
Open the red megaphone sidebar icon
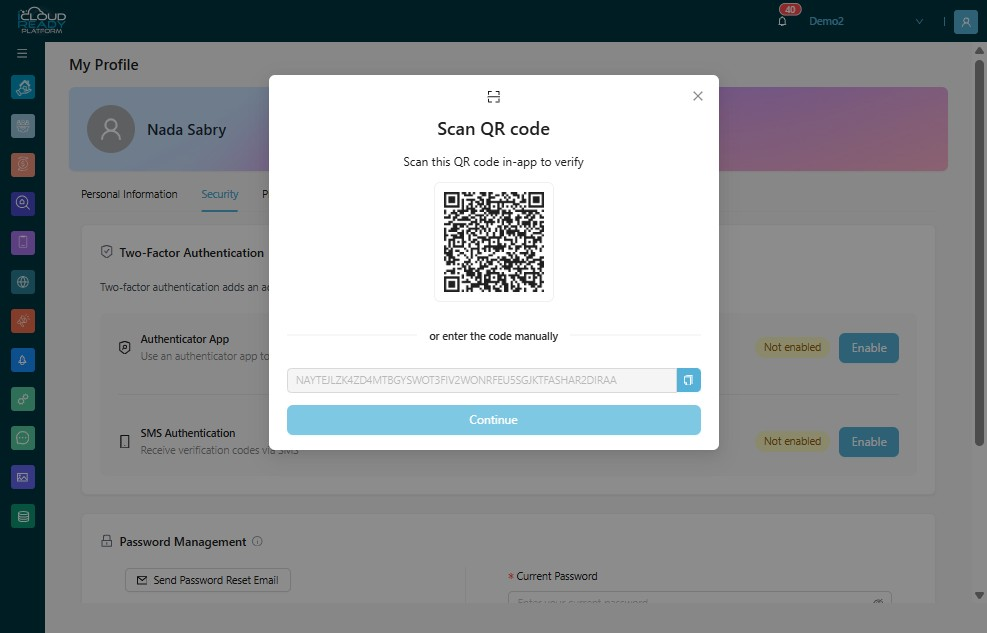pyautogui.click(x=23, y=321)
